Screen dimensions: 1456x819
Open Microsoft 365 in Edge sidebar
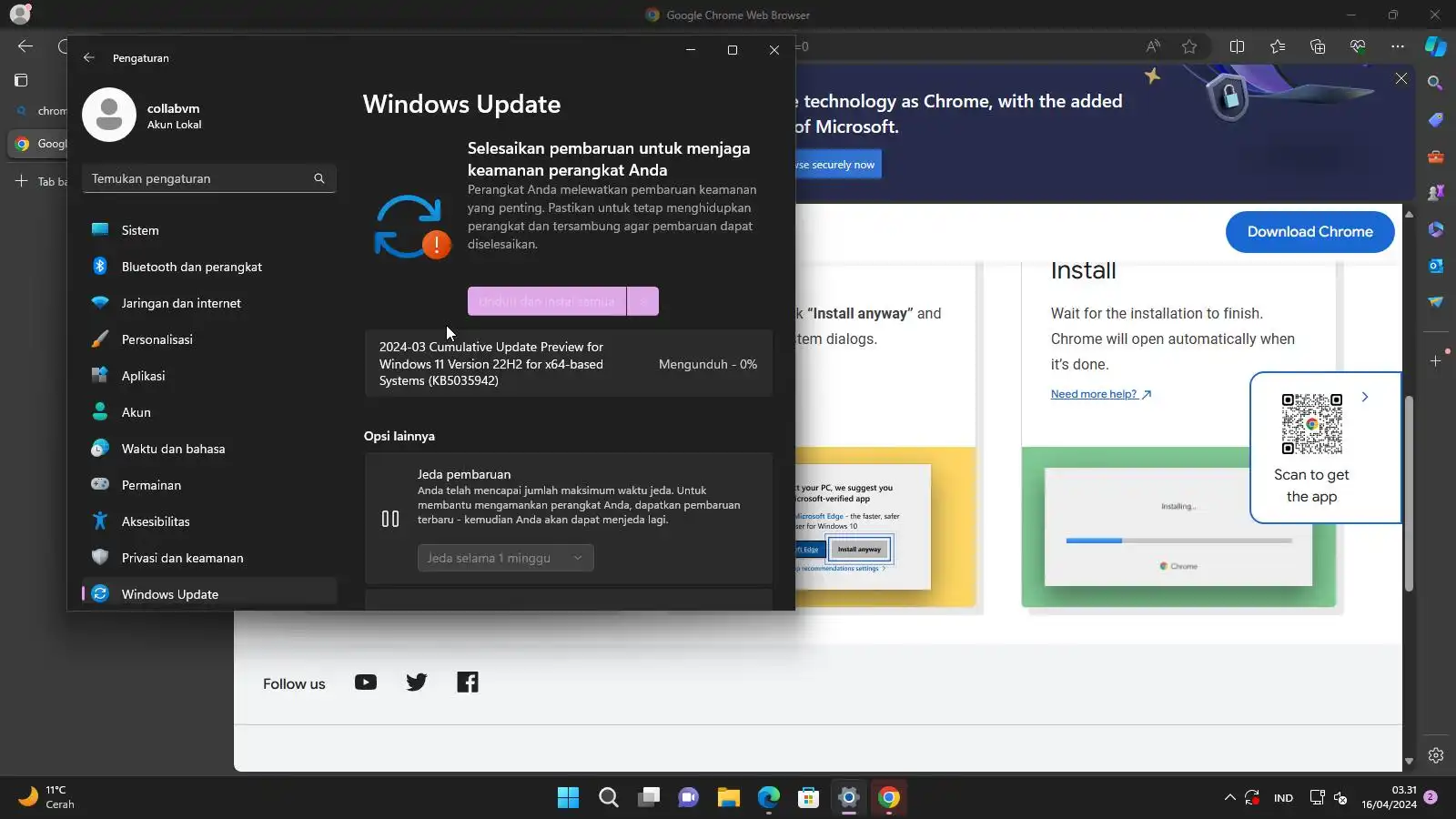pos(1436,229)
